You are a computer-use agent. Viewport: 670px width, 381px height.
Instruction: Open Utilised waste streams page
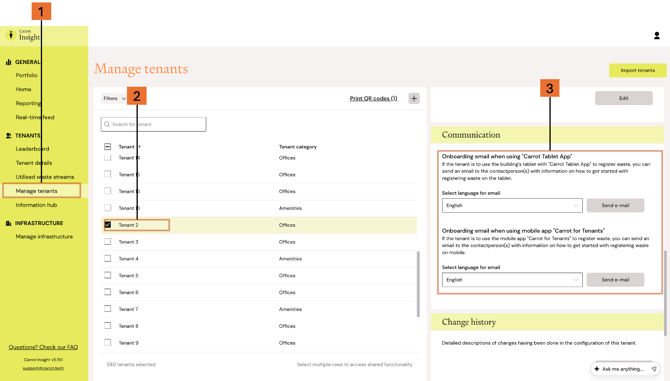point(45,177)
